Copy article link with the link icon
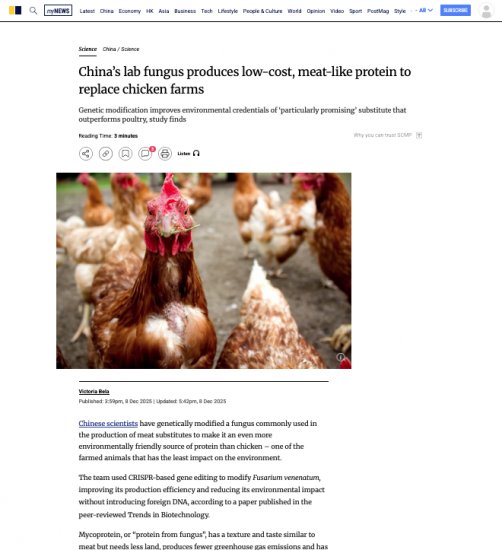 (x=106, y=154)
